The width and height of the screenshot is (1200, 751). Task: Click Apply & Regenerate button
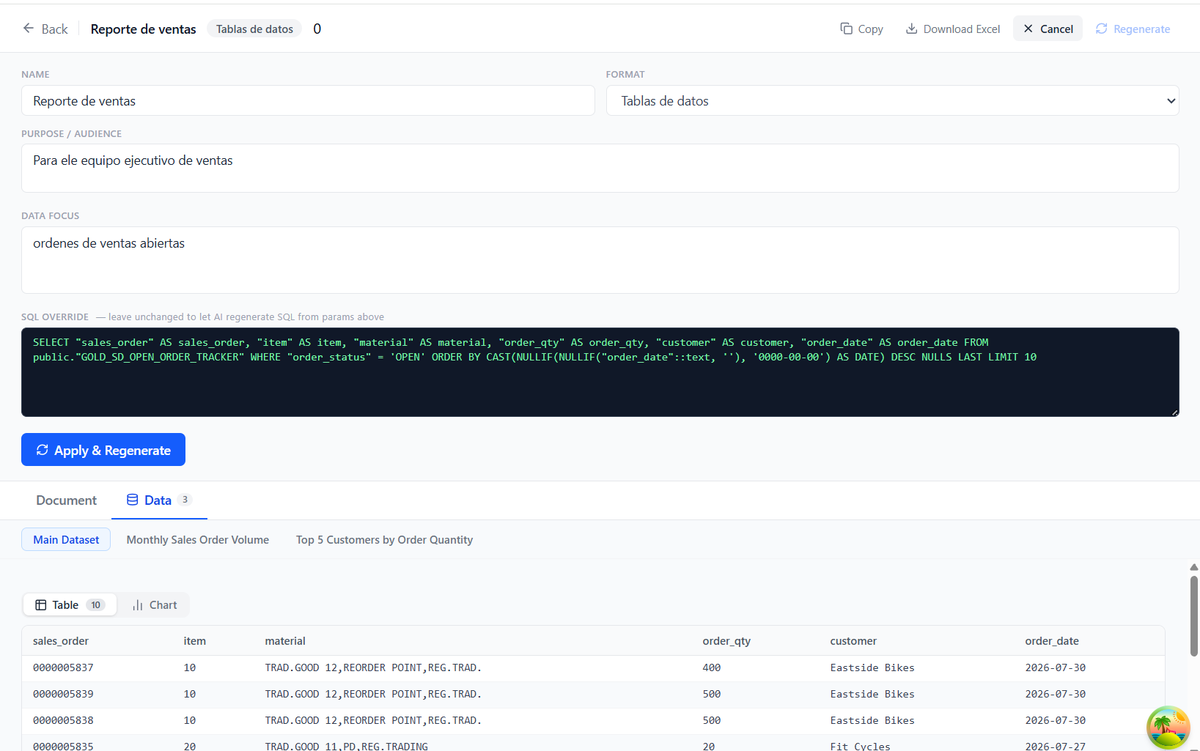pyautogui.click(x=103, y=450)
